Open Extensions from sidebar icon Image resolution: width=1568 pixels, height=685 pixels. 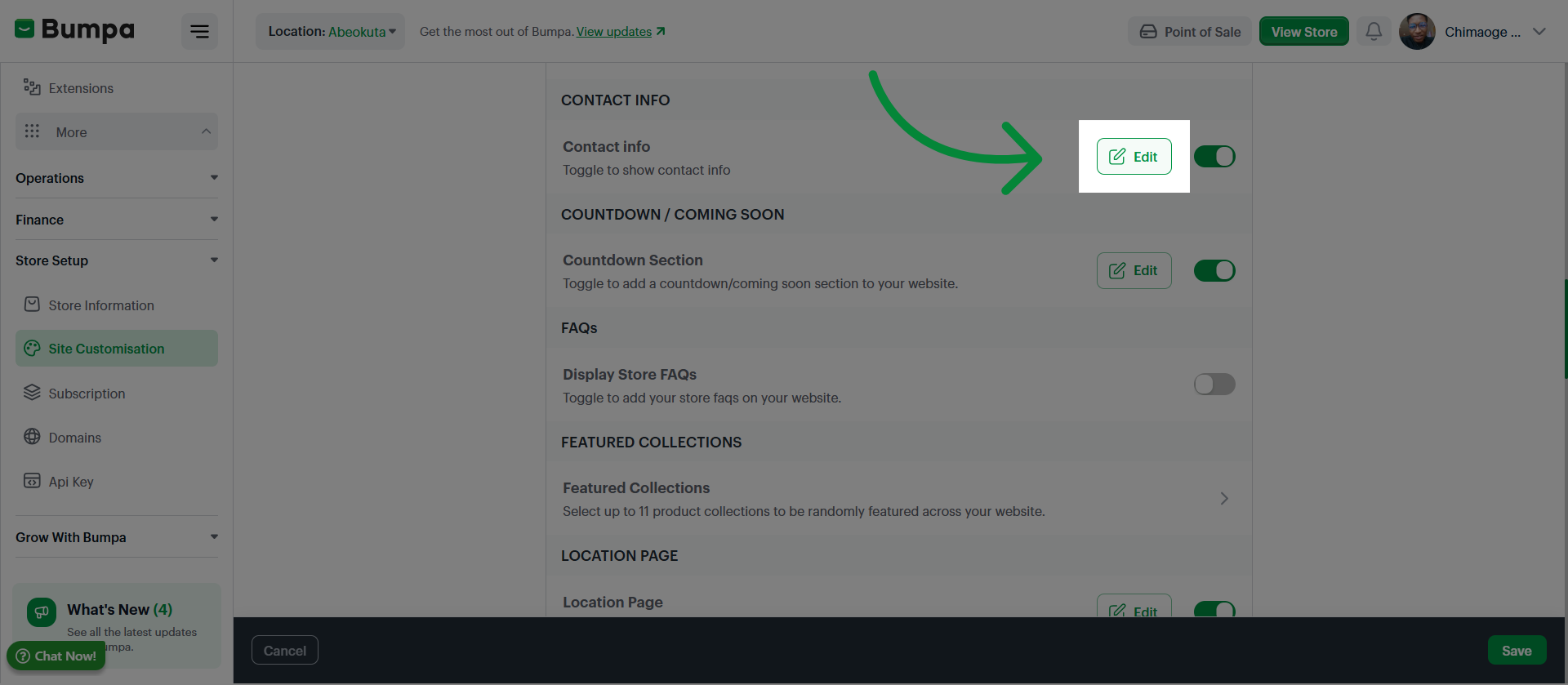pyautogui.click(x=32, y=87)
